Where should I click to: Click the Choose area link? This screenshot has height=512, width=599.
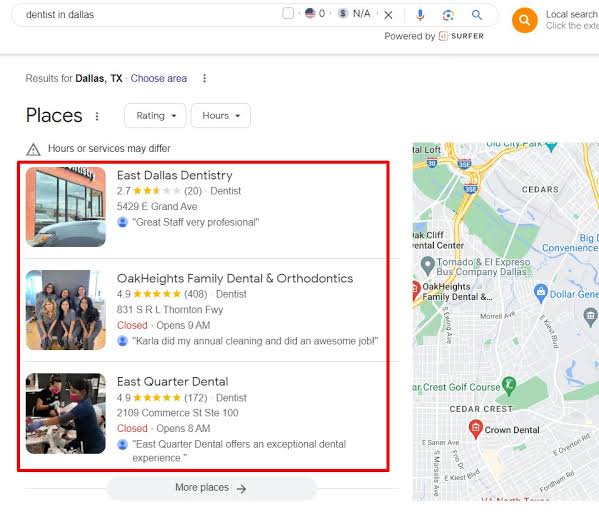tap(159, 78)
